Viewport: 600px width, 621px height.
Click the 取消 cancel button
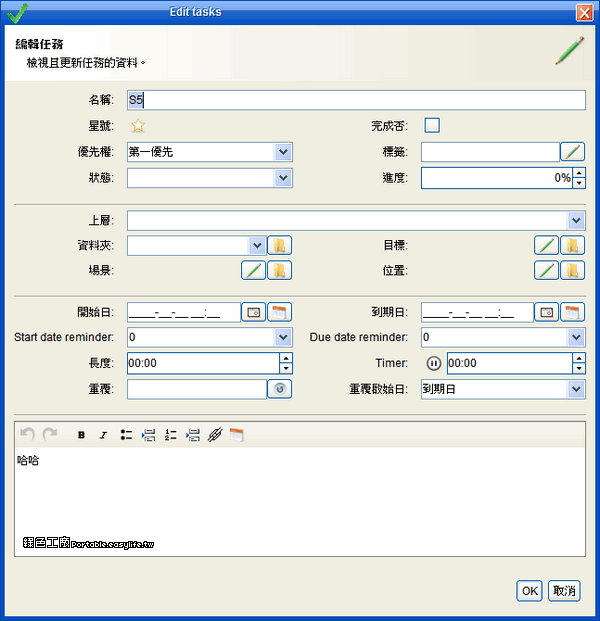click(x=564, y=591)
